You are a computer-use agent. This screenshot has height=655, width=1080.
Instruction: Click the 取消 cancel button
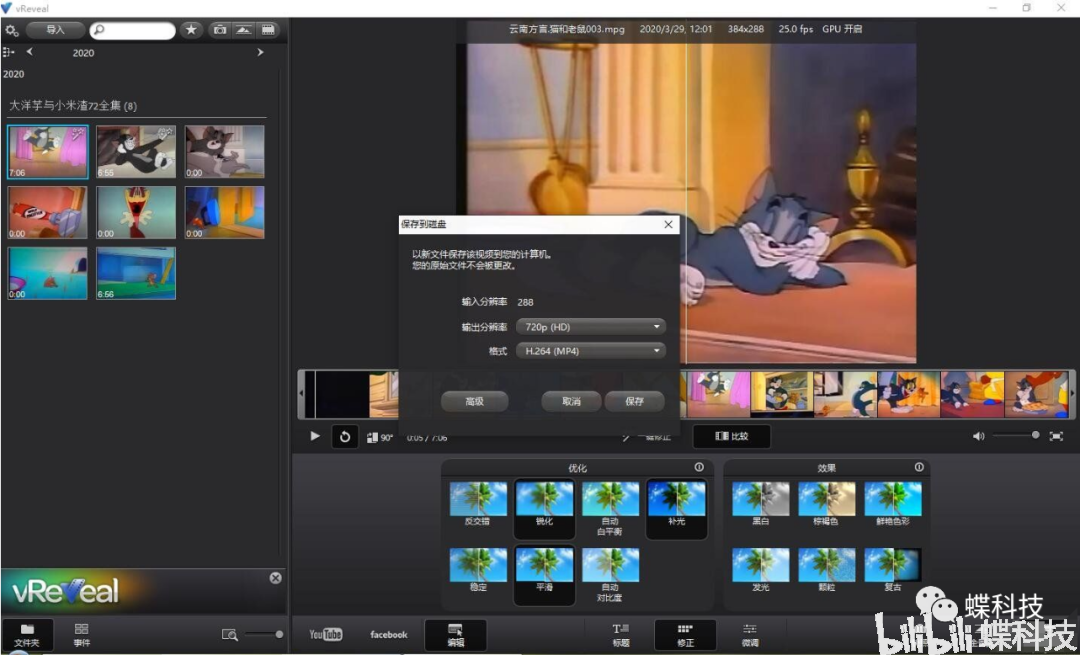coord(571,402)
